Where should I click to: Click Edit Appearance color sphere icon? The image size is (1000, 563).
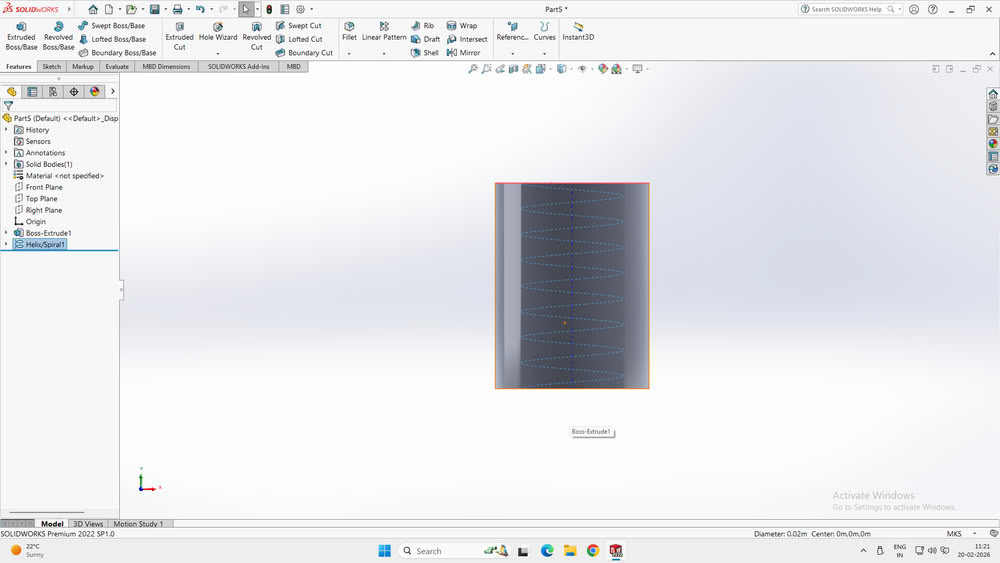pos(603,69)
